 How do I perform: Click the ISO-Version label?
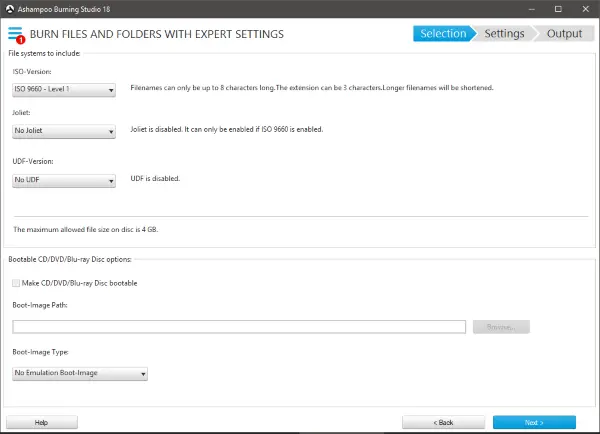32,72
